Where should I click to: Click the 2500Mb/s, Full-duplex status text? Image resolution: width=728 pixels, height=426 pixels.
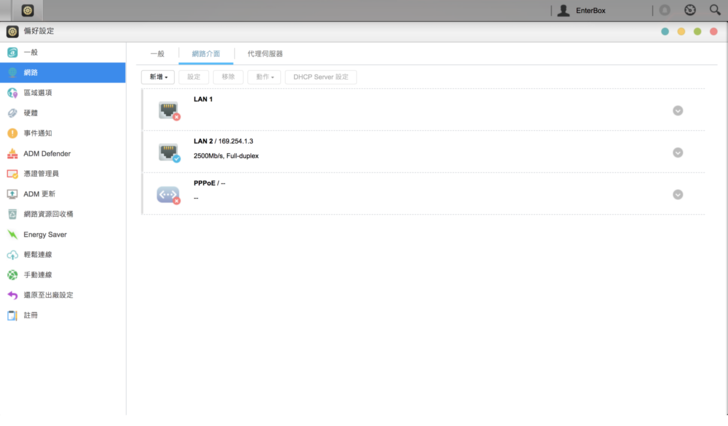point(226,156)
